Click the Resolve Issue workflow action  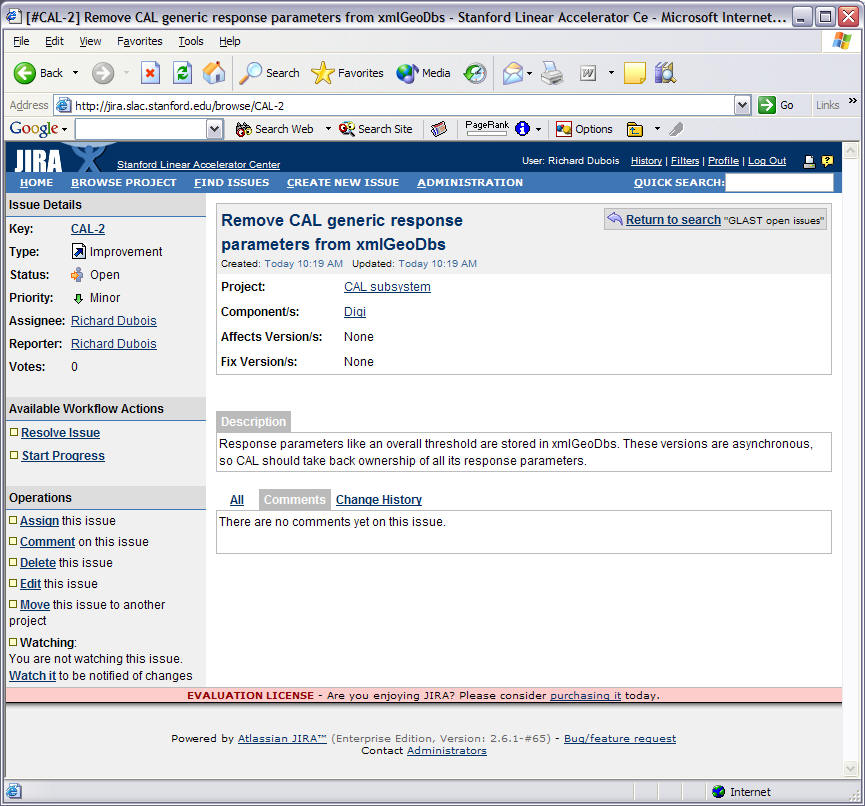click(x=60, y=433)
